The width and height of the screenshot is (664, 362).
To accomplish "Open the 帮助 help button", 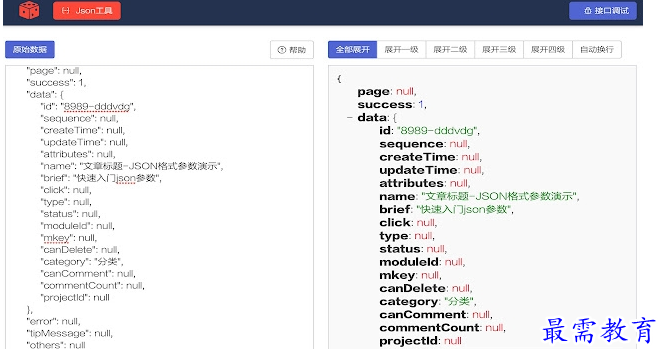I will coord(292,50).
